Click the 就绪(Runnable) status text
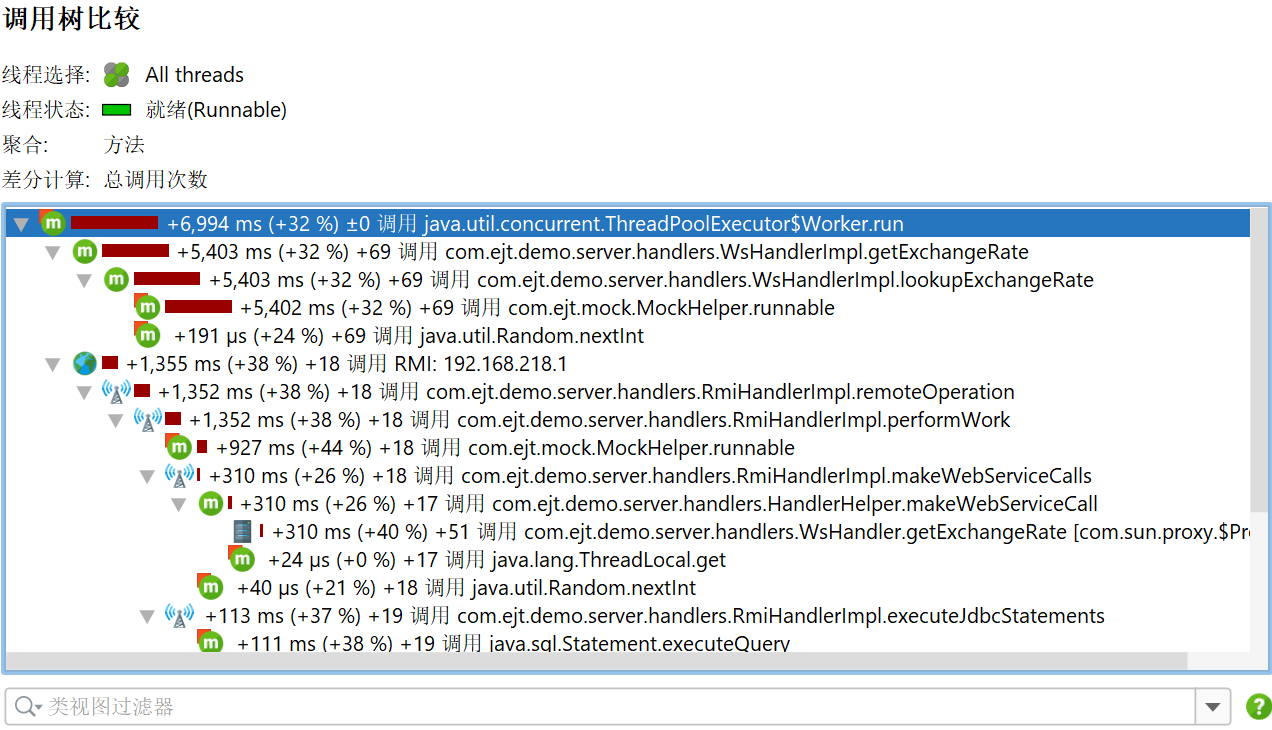Screen dimensions: 1272x730 coord(216,110)
